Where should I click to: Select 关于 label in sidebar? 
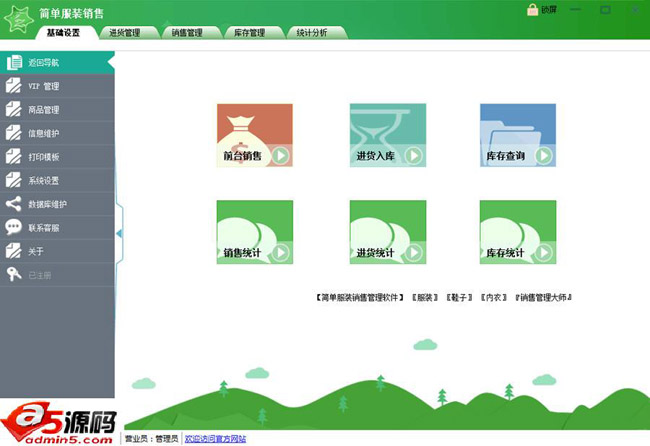(36, 252)
